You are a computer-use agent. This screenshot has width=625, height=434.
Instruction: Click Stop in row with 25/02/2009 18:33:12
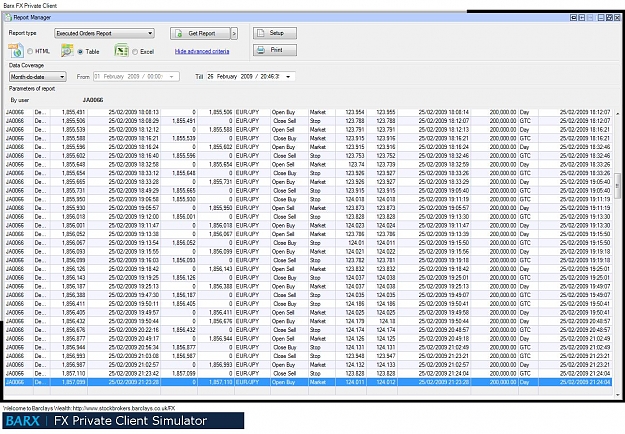click(315, 173)
